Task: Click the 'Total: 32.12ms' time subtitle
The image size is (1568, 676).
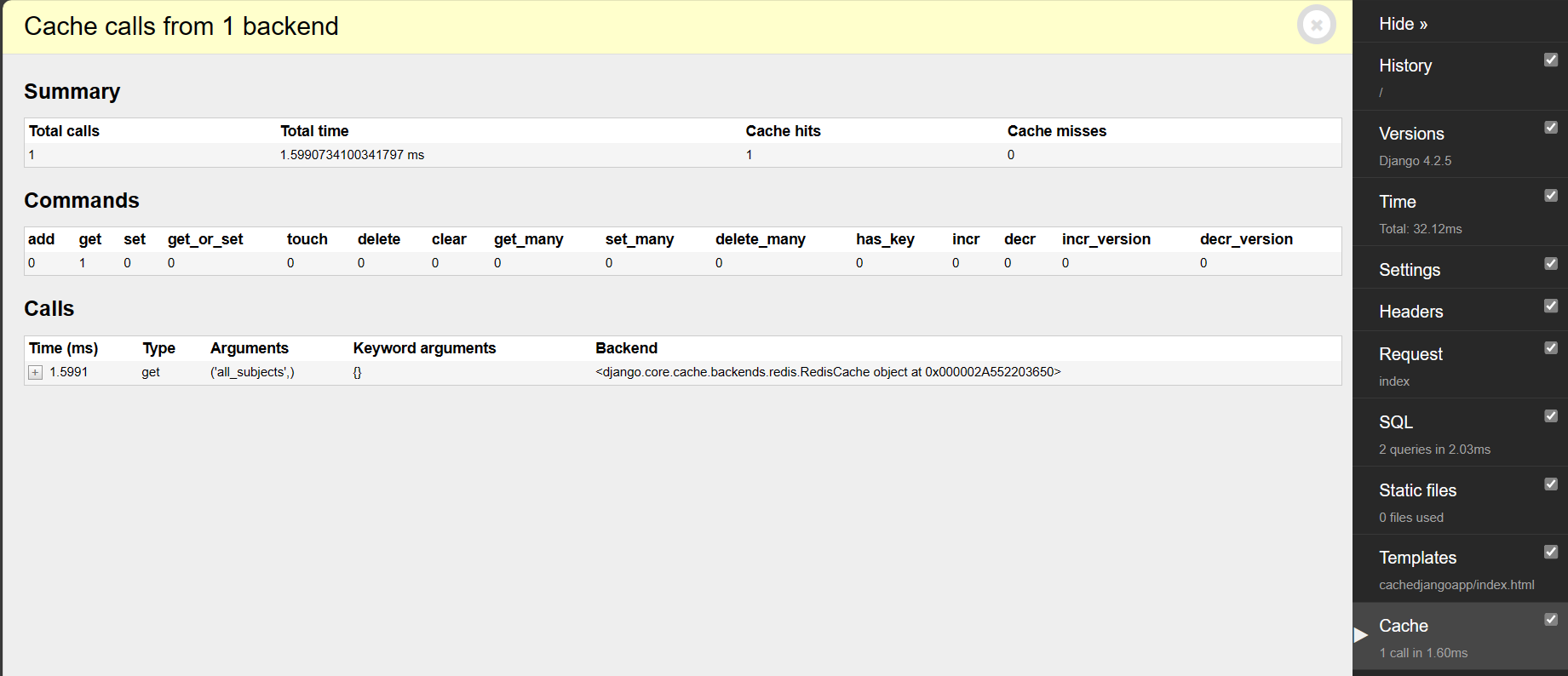Action: click(x=1420, y=229)
